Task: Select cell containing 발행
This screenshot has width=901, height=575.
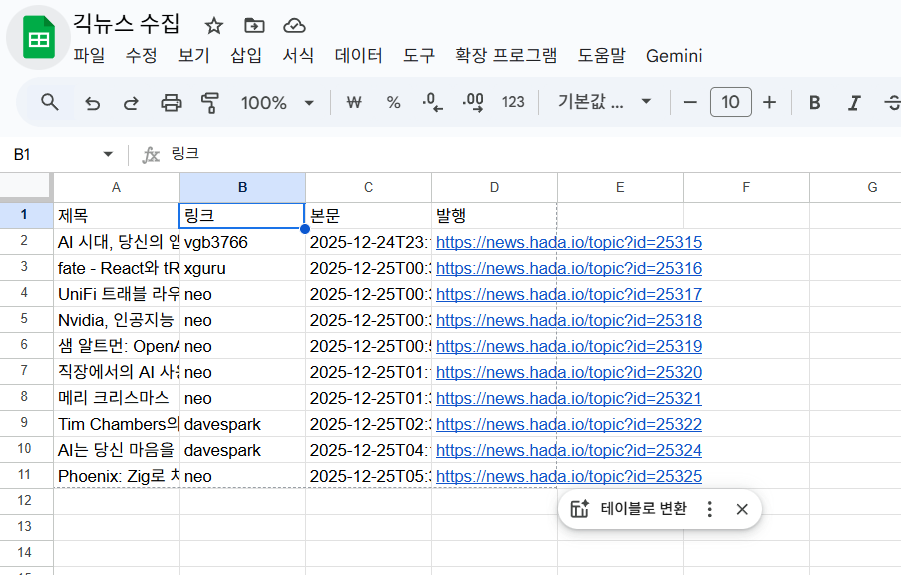Action: (x=494, y=215)
